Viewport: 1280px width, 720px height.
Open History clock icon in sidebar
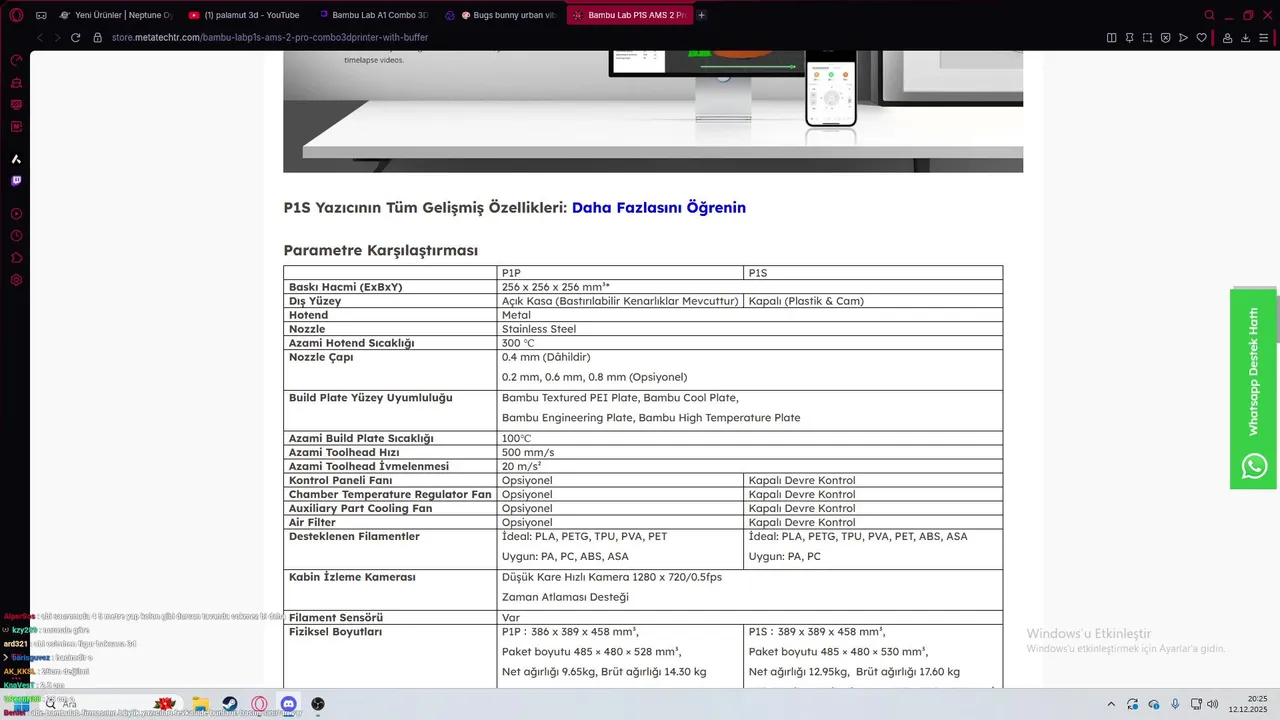[x=16, y=236]
